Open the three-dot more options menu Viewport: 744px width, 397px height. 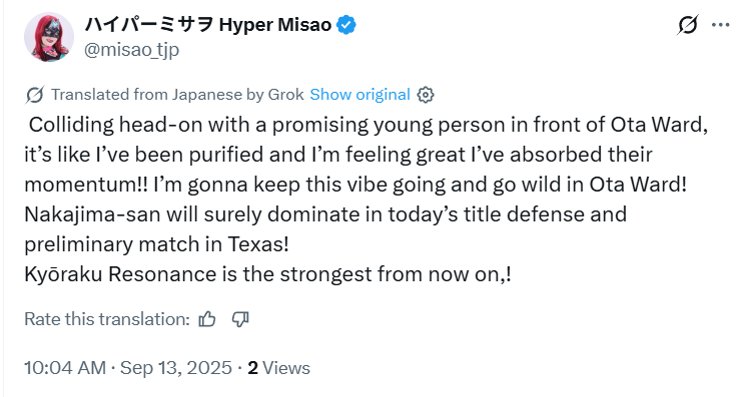(720, 25)
